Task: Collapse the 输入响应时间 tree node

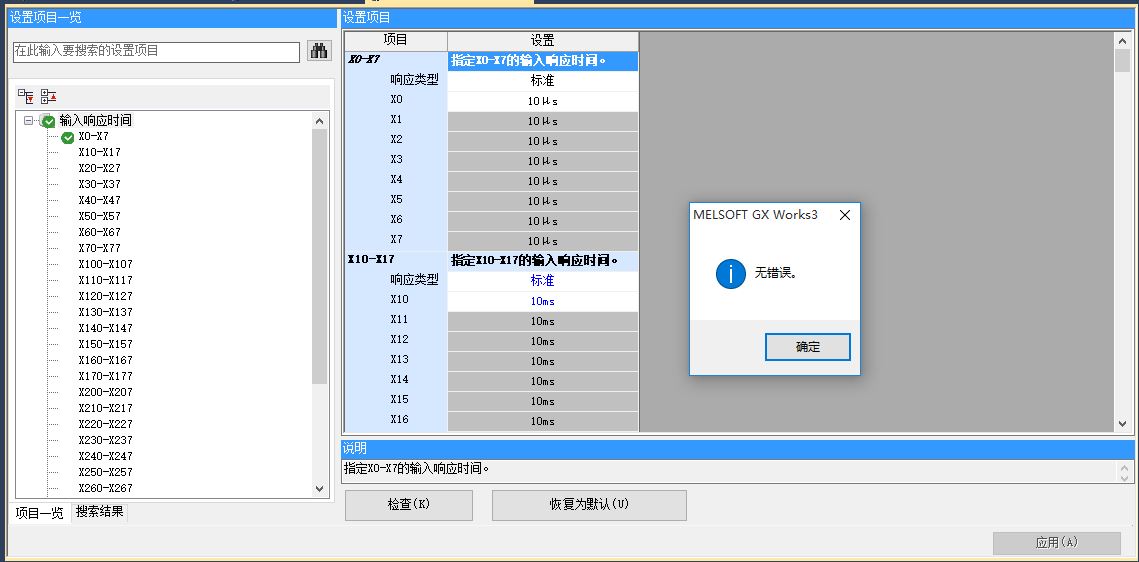Action: tap(29, 121)
